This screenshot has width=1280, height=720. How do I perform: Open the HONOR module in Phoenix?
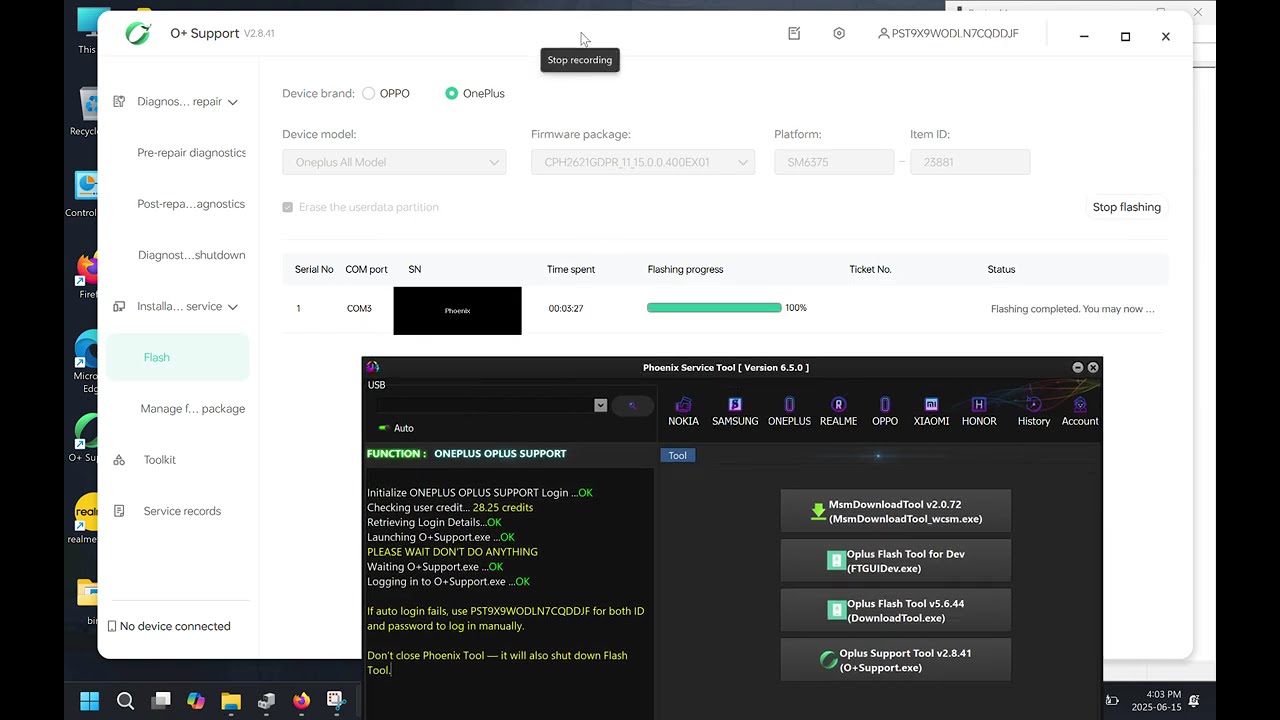point(979,411)
